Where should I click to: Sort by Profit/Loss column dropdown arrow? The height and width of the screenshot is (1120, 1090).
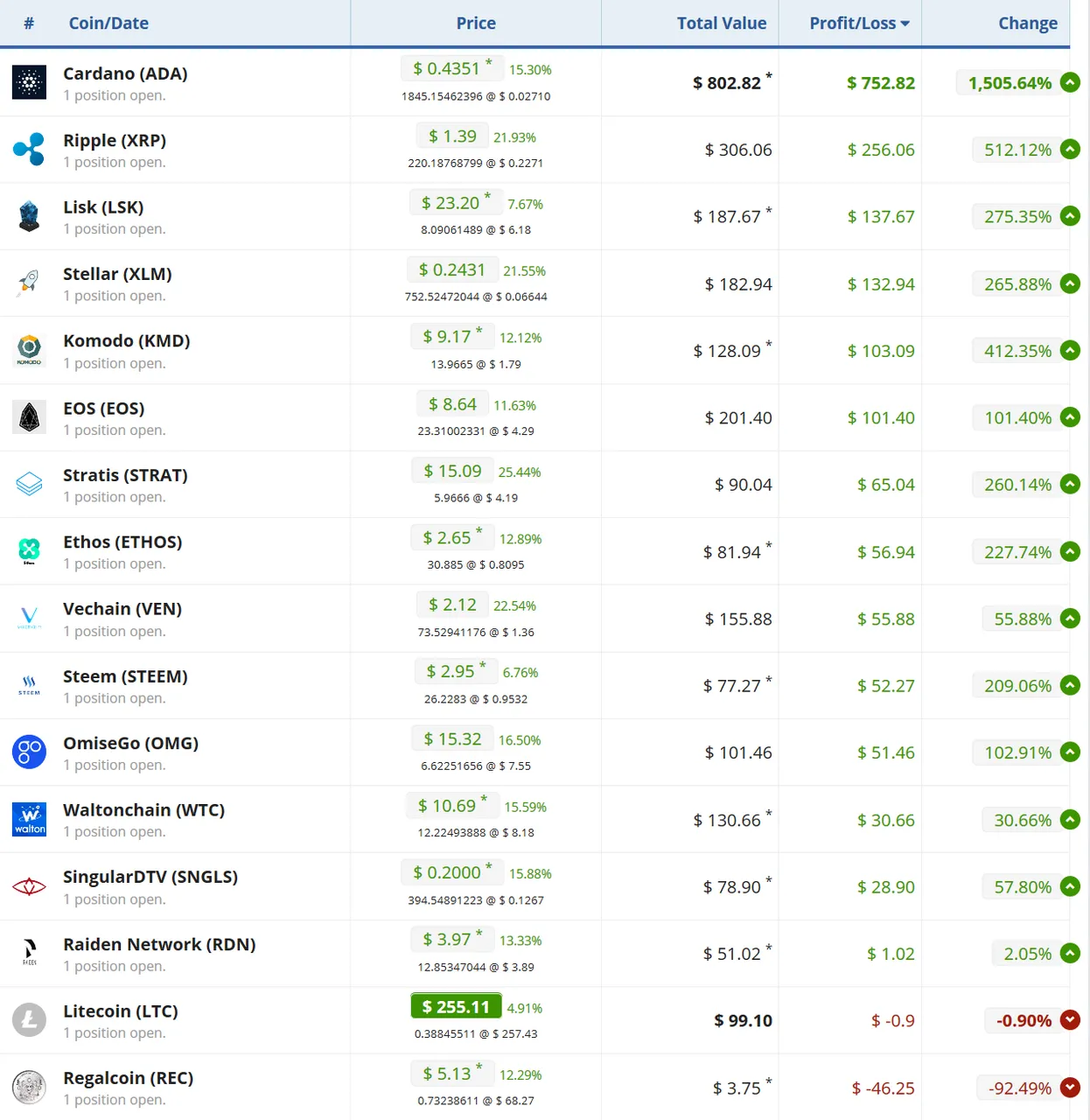(x=905, y=24)
